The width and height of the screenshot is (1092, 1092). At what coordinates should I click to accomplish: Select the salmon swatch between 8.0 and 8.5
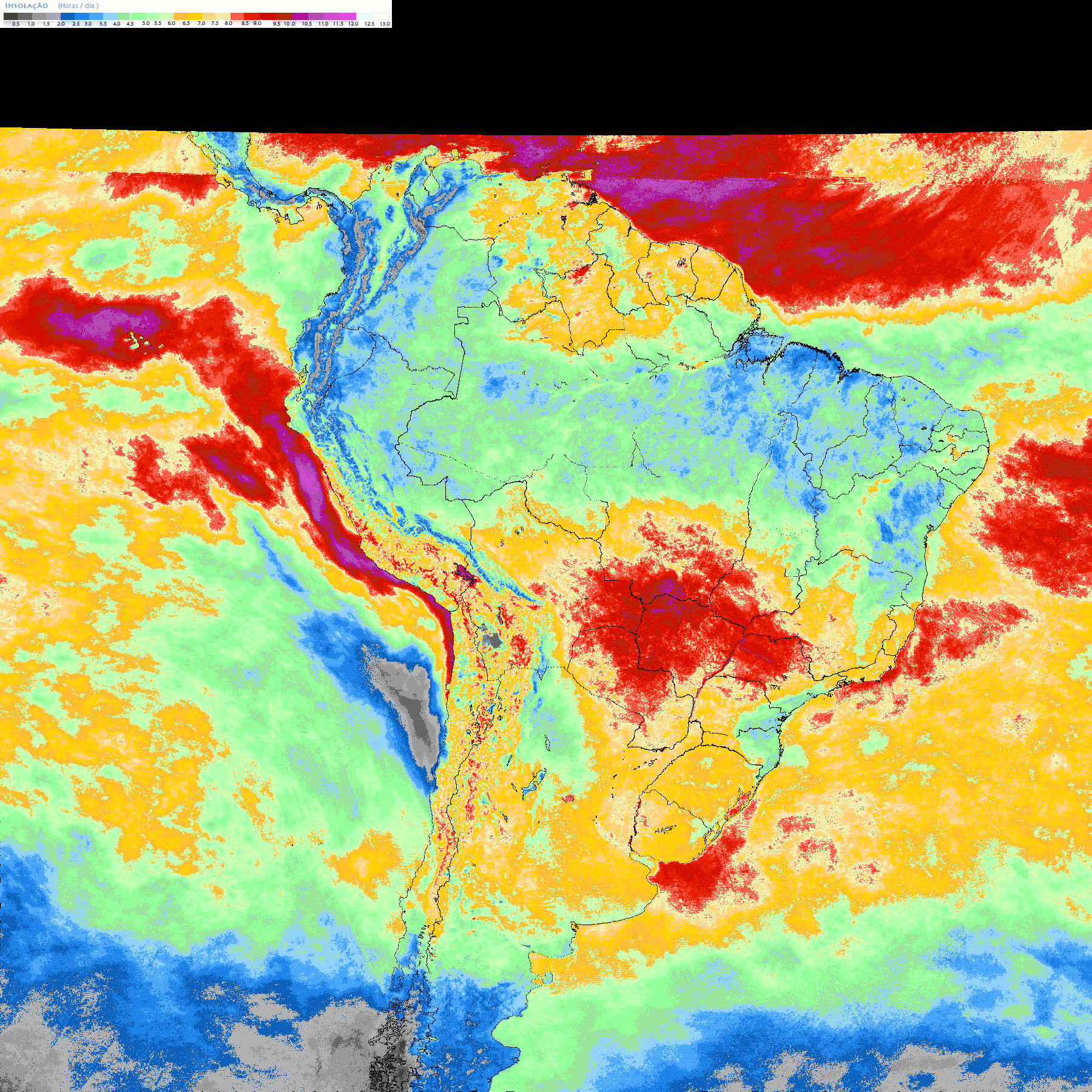point(237,16)
